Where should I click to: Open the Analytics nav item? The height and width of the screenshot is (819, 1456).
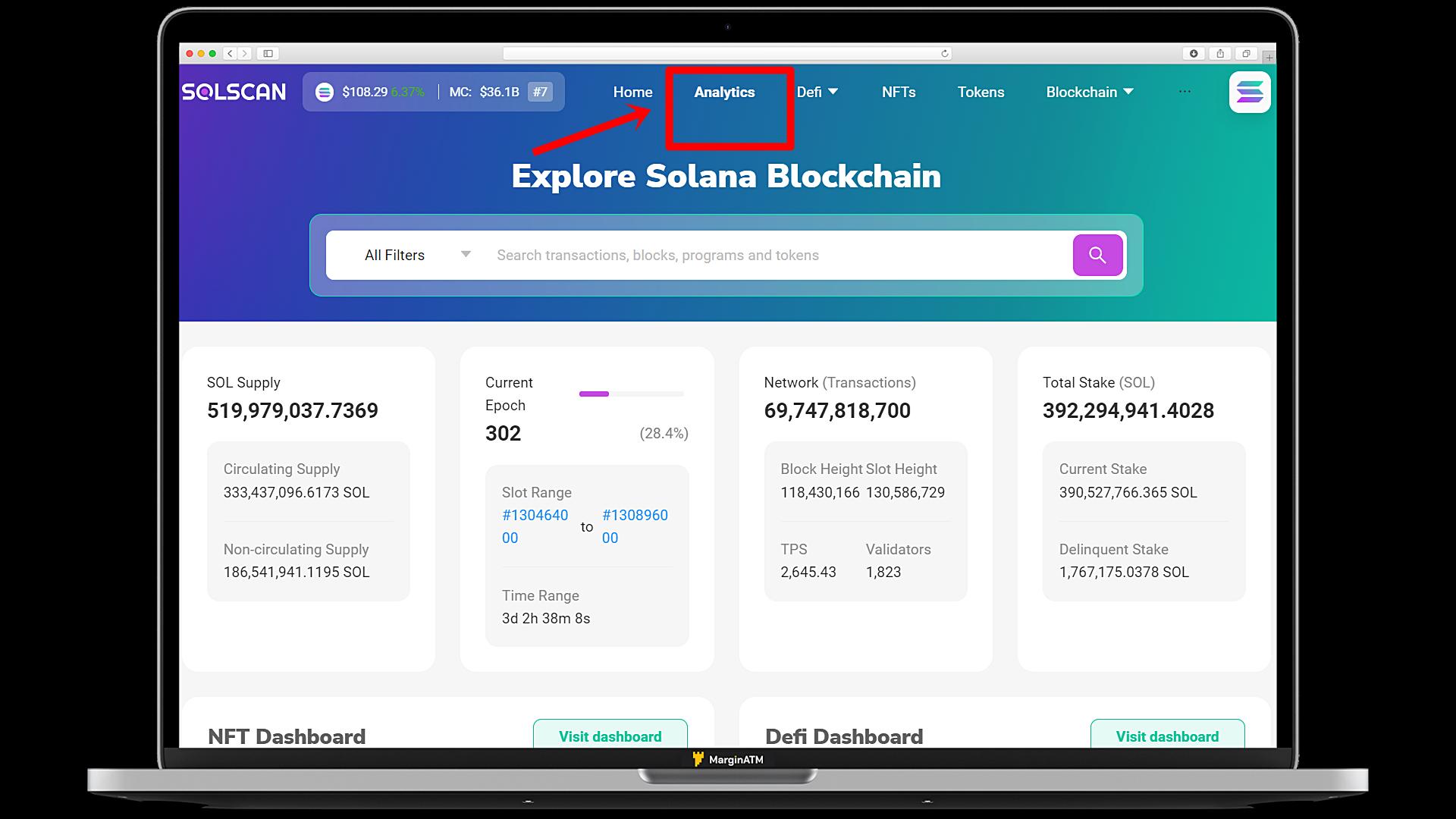pyautogui.click(x=724, y=92)
